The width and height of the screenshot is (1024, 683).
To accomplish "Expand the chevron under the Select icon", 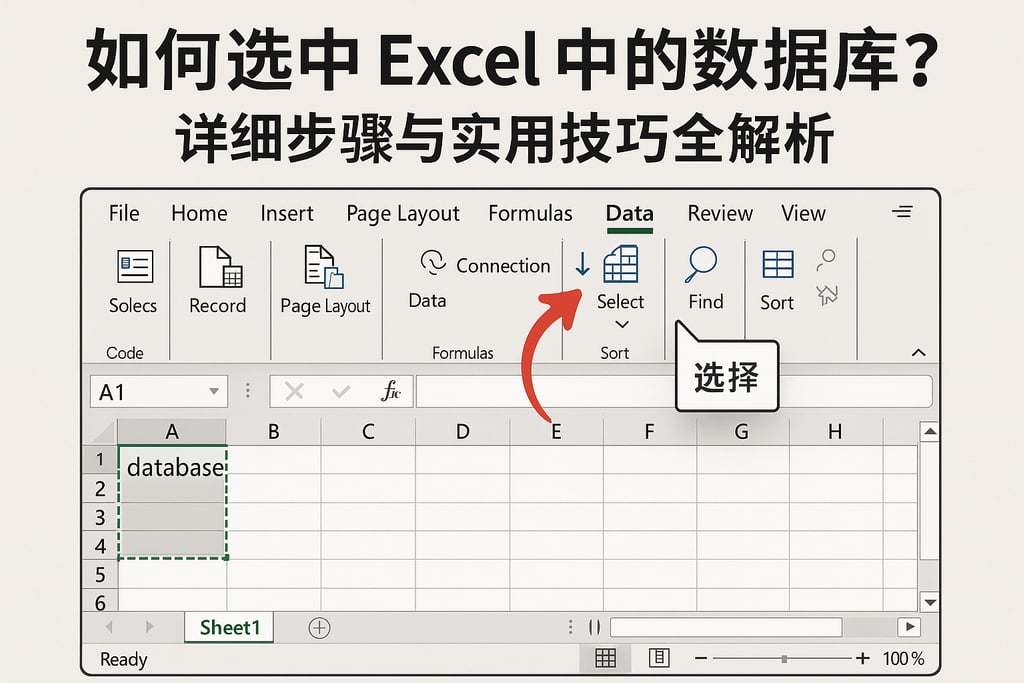I will point(622,324).
